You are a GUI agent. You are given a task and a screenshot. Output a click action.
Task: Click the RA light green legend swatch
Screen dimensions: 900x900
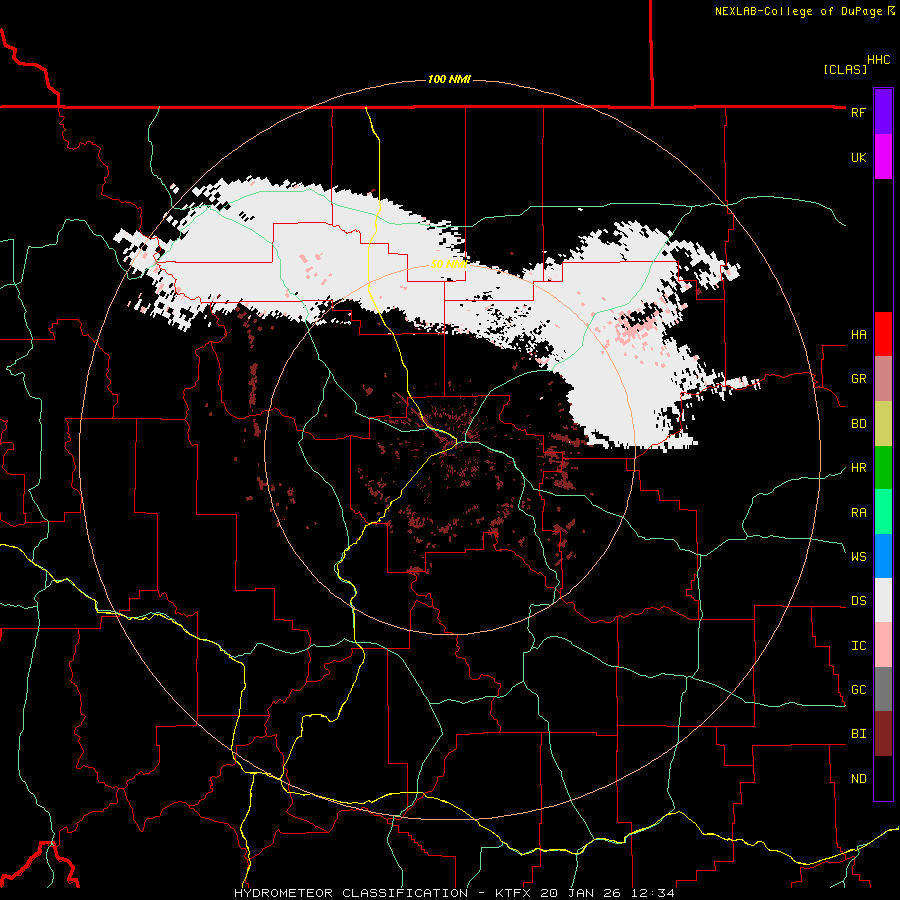coord(883,512)
